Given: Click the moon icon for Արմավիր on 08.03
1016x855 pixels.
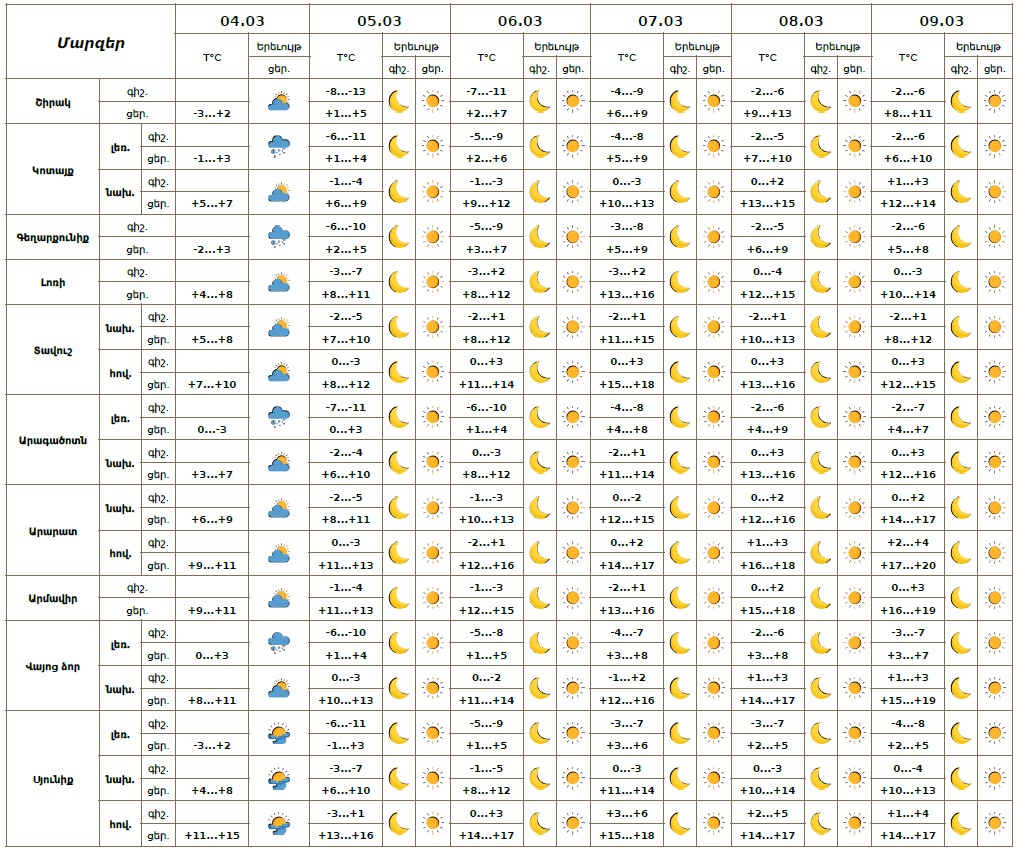Looking at the screenshot, I should (820, 598).
